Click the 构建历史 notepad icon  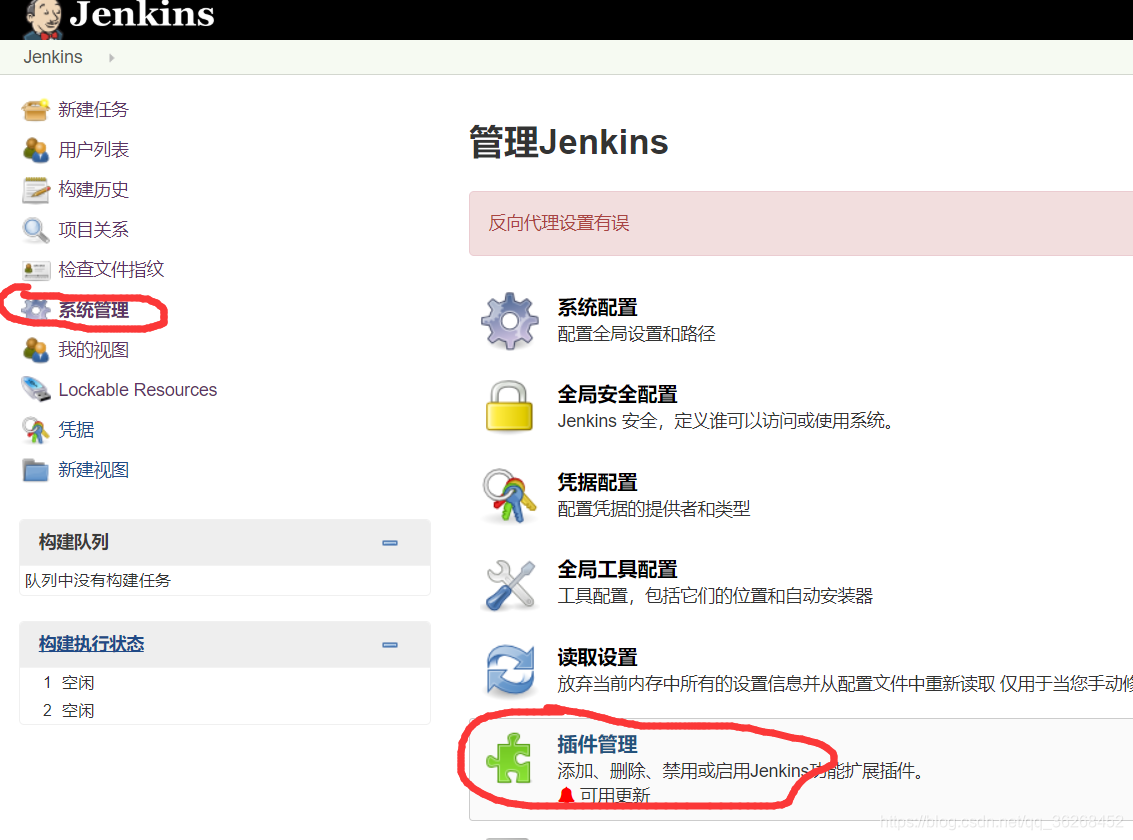[x=35, y=189]
